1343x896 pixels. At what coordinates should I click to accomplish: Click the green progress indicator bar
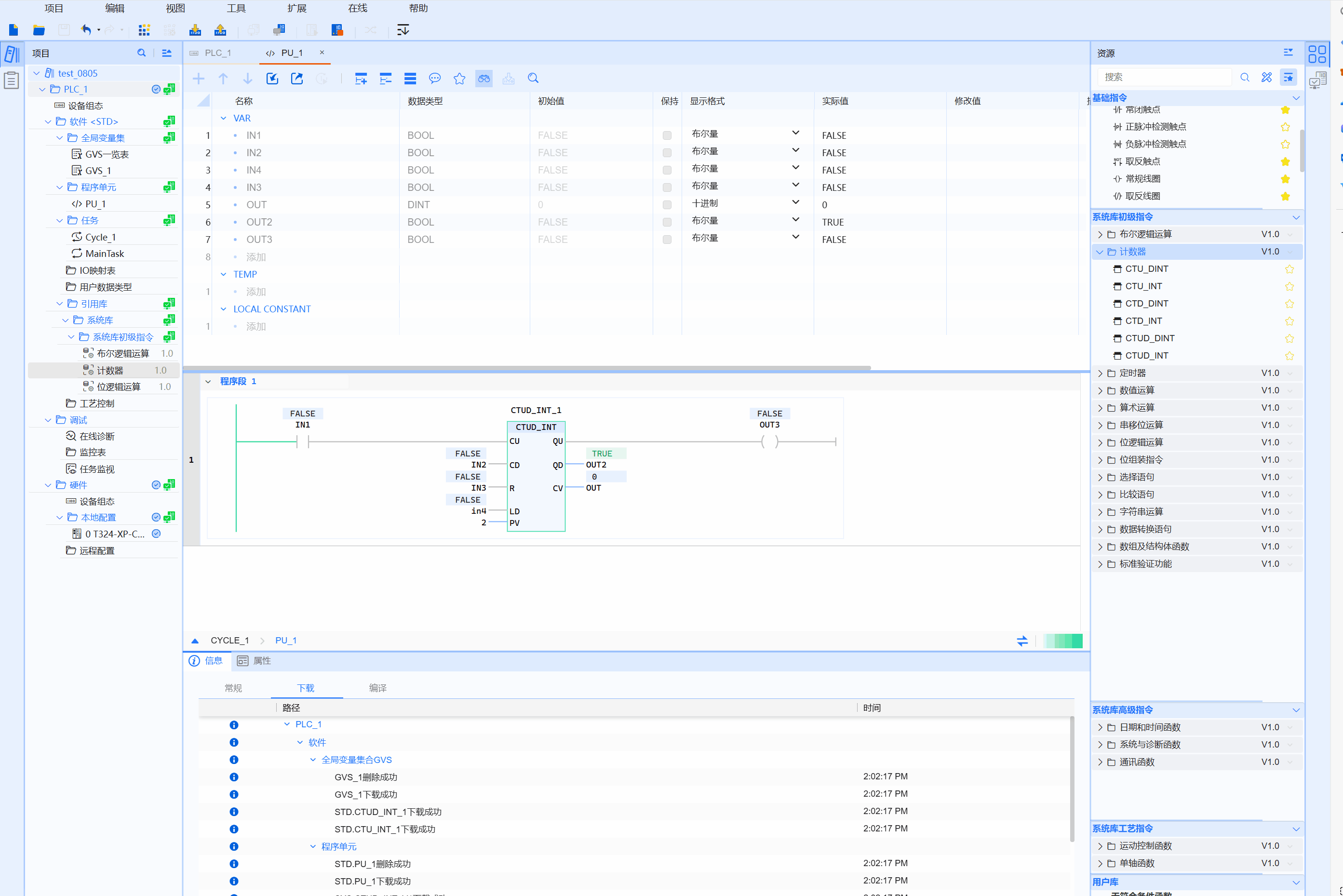pos(1062,641)
